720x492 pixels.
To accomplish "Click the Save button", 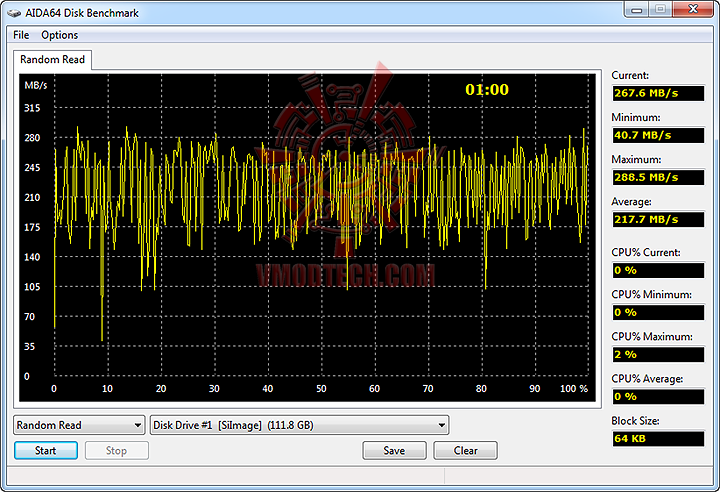I will 394,451.
